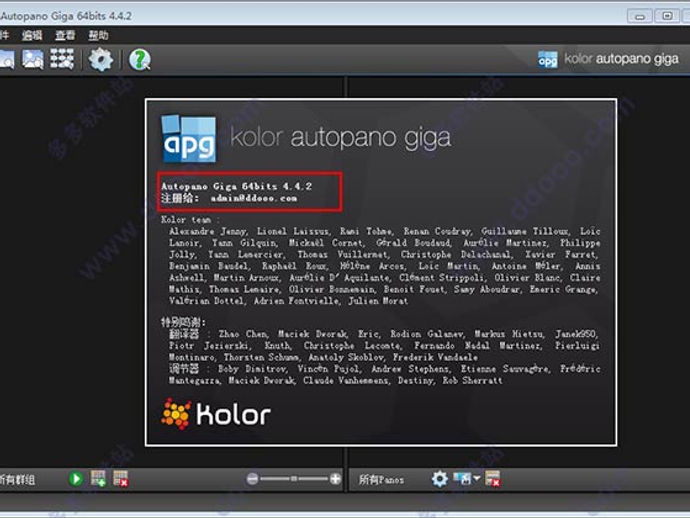Open the 帮助 menu
The width and height of the screenshot is (690, 518).
coord(98,35)
